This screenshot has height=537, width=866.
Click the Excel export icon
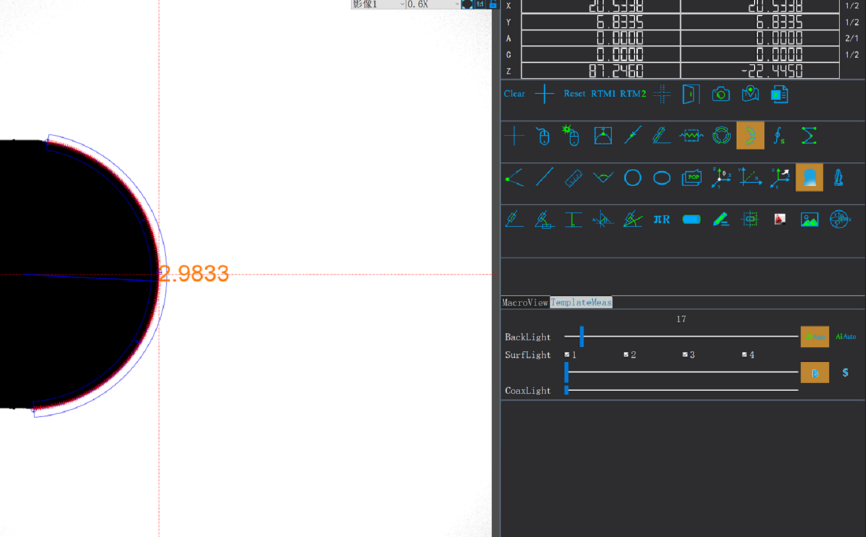[780, 94]
